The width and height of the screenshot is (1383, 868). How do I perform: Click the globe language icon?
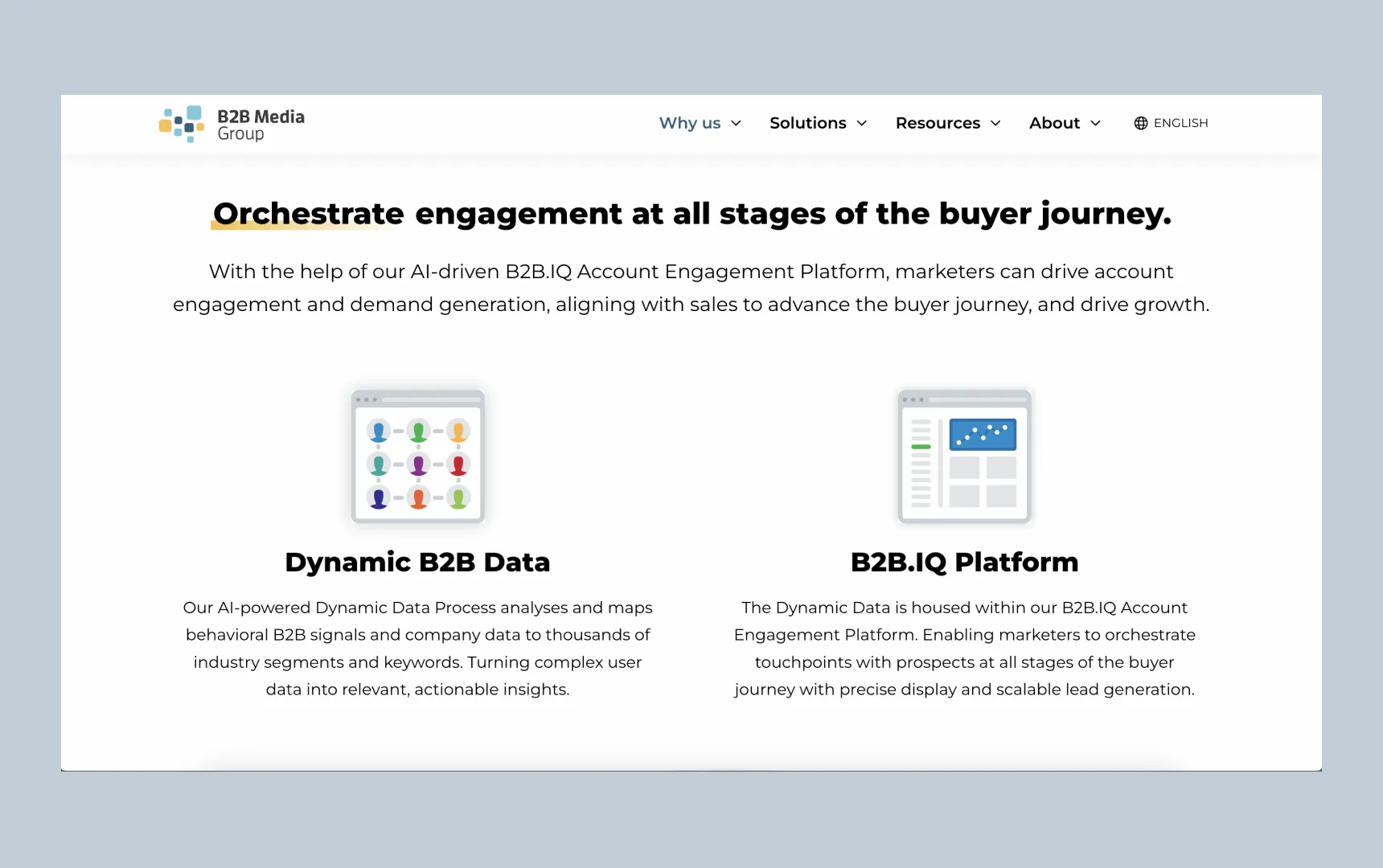1140,123
